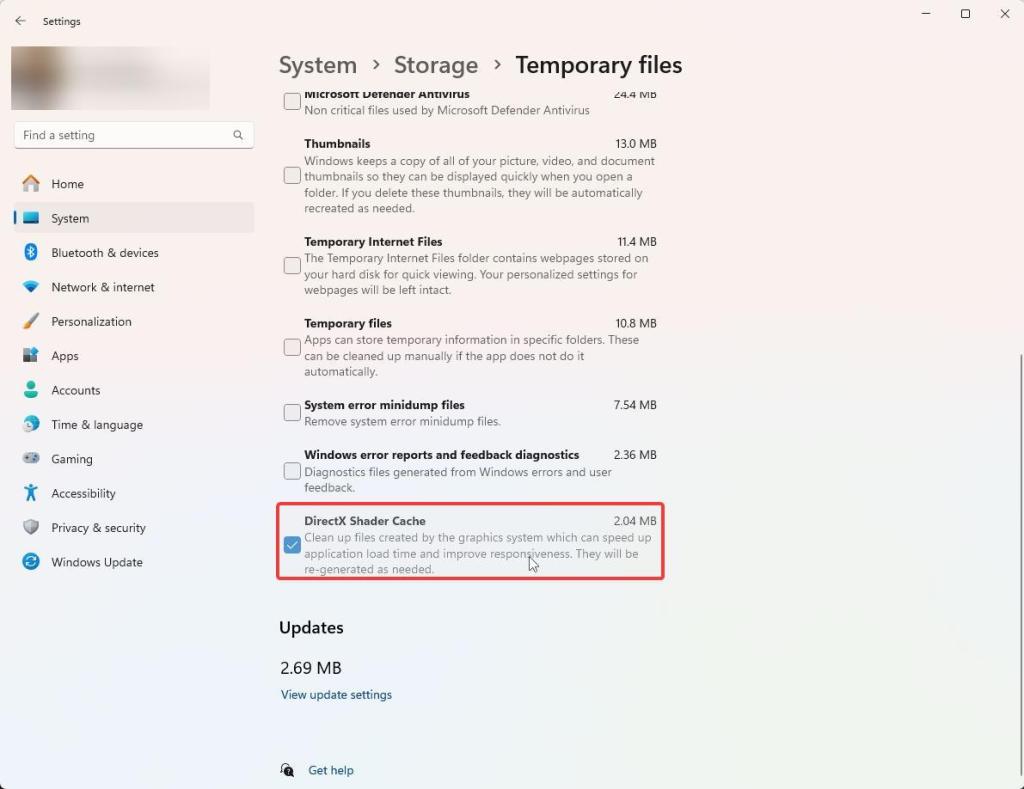
Task: Check the System error minidump files checkbox
Action: tap(291, 412)
